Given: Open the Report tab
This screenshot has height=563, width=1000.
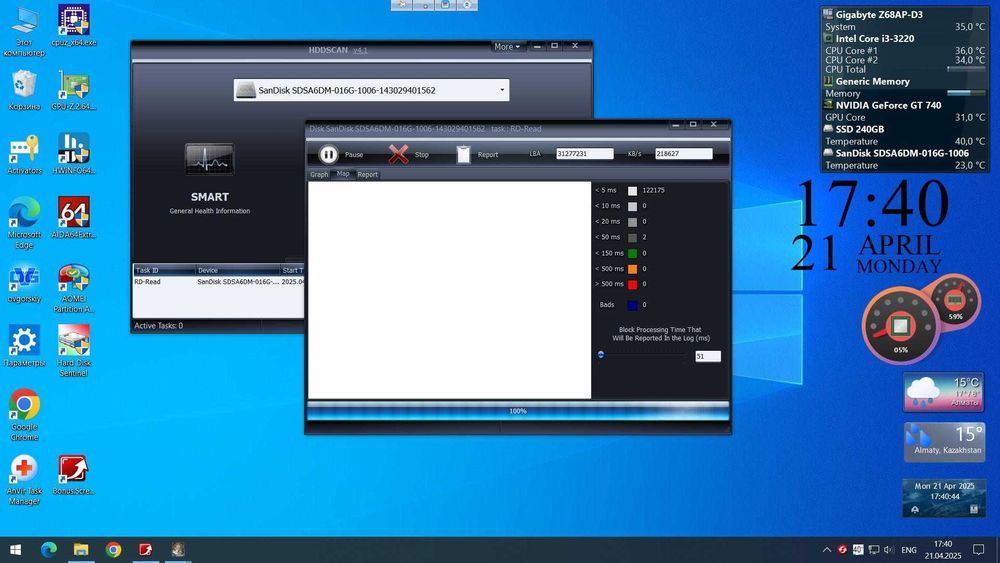Looking at the screenshot, I should [367, 174].
